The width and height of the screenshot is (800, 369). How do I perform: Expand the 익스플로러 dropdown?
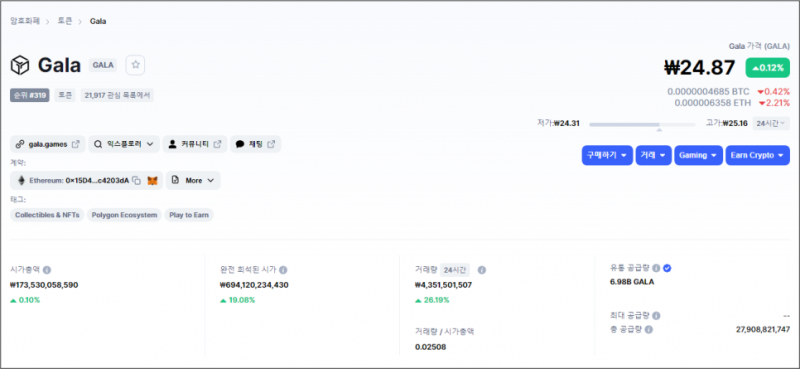point(124,144)
